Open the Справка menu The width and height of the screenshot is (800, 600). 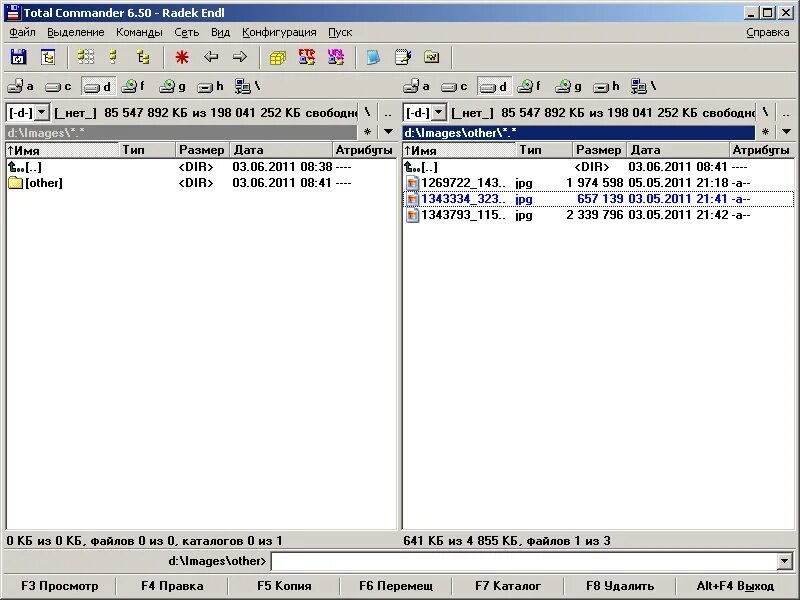pyautogui.click(x=767, y=32)
